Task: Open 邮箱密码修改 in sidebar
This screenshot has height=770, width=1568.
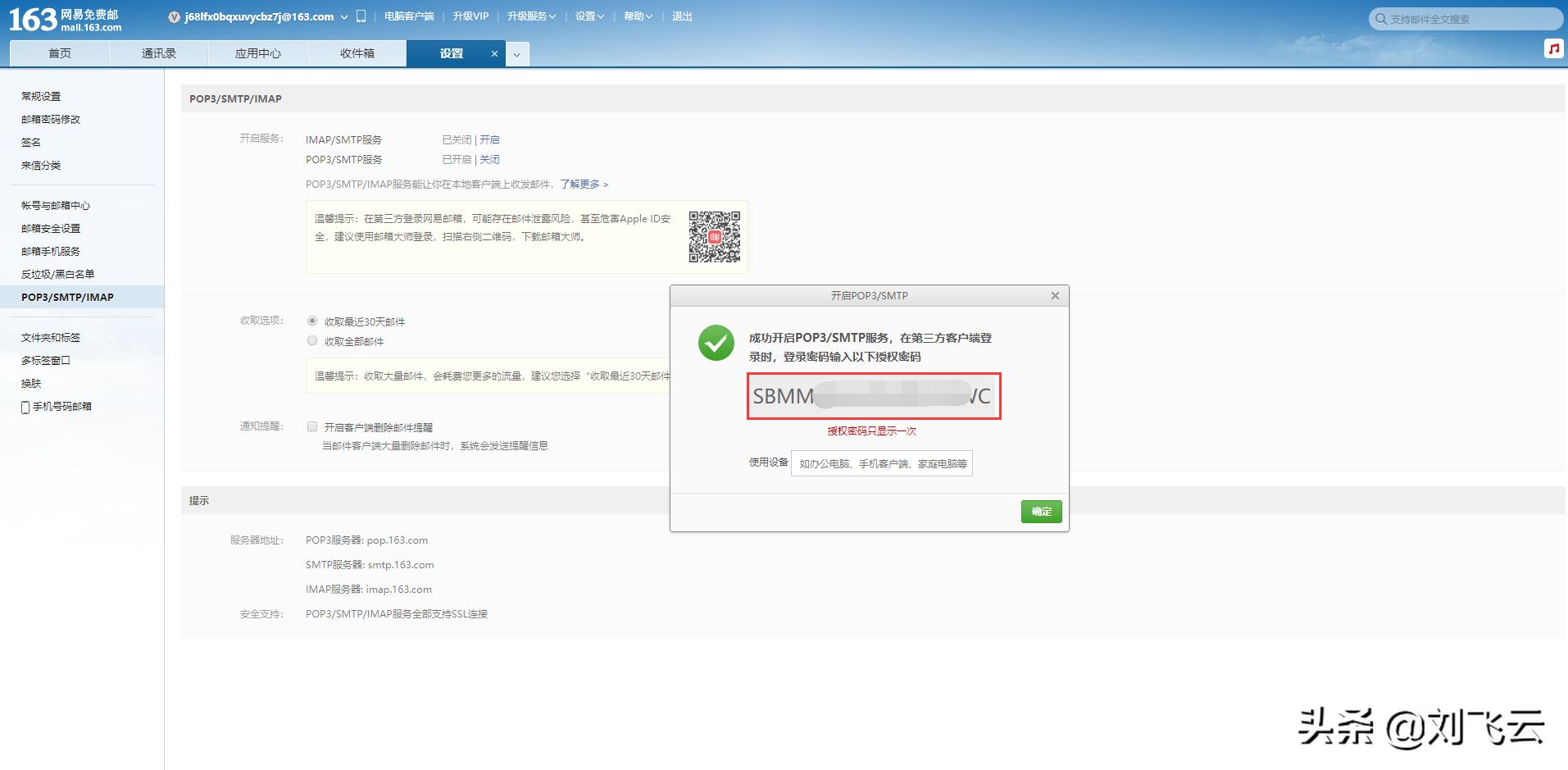Action: 51,120
